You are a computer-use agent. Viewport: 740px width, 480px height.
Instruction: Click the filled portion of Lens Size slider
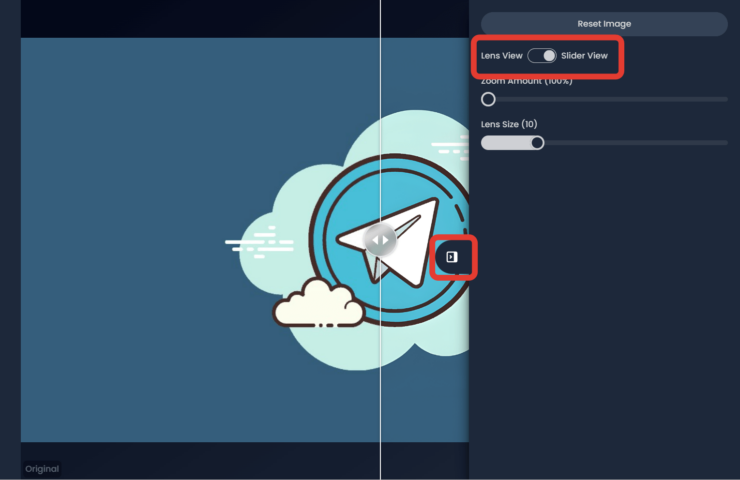508,143
